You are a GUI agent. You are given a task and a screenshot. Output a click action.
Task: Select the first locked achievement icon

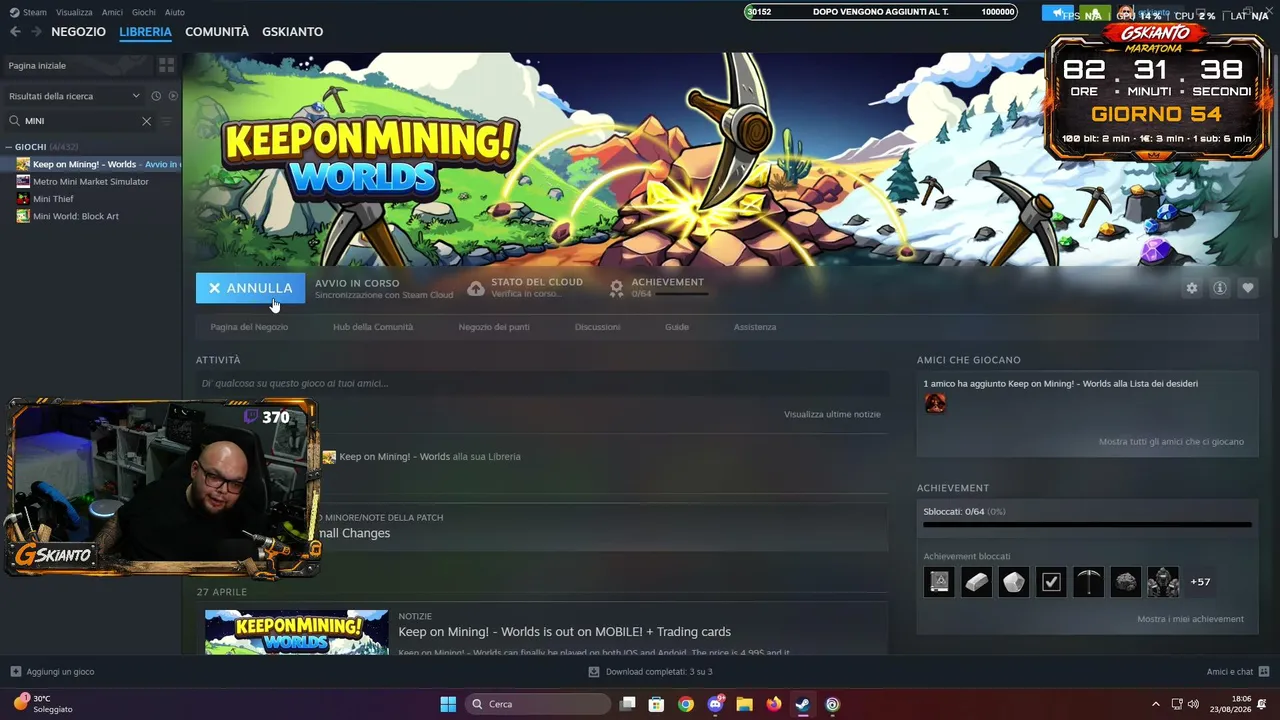(939, 582)
